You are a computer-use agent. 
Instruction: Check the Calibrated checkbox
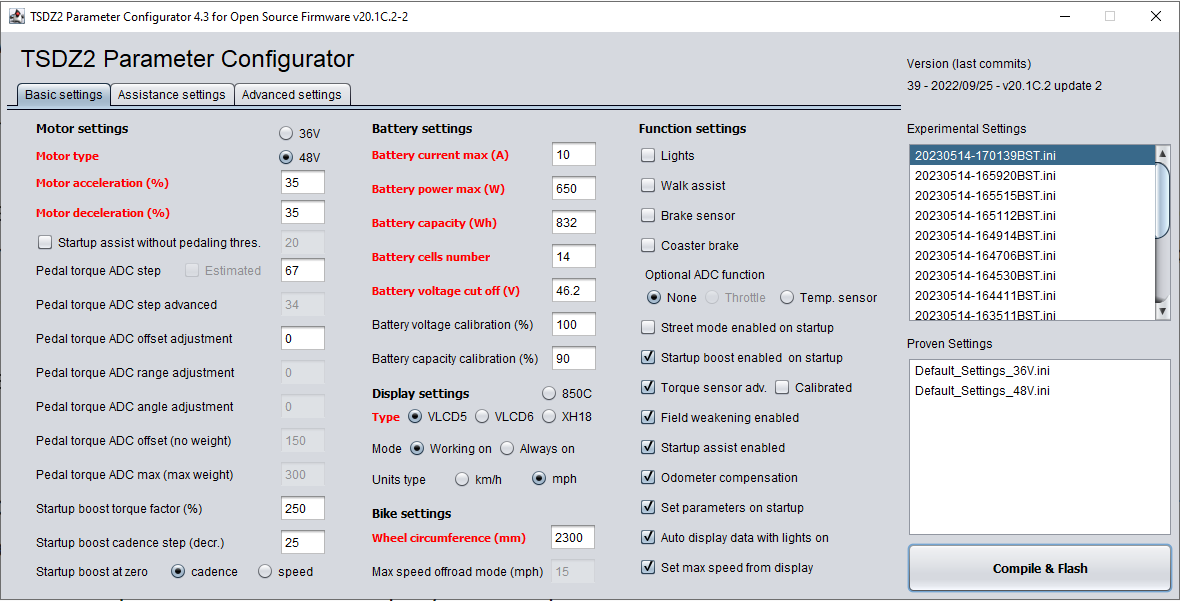[782, 387]
